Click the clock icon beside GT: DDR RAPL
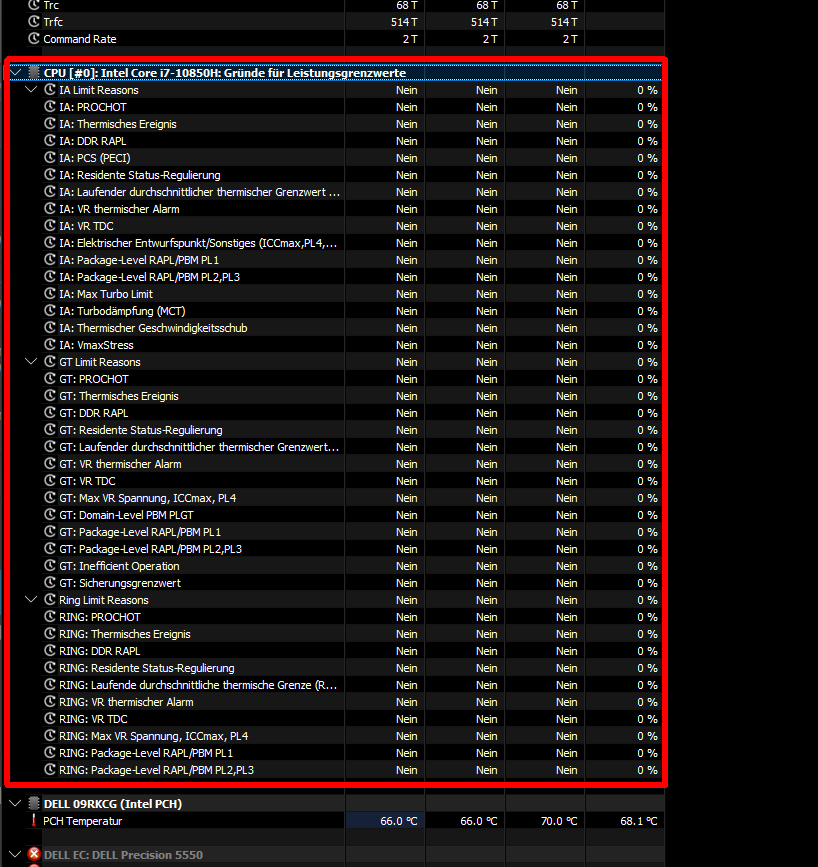The width and height of the screenshot is (818, 867). point(50,412)
